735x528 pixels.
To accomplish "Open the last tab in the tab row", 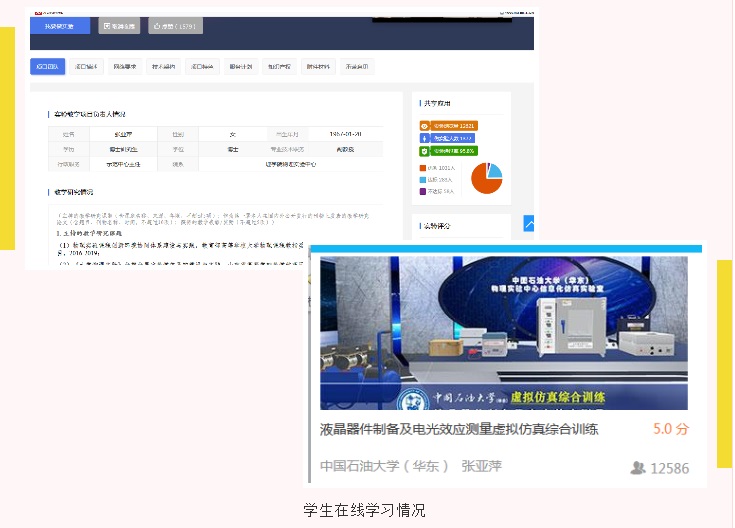I will (x=357, y=67).
